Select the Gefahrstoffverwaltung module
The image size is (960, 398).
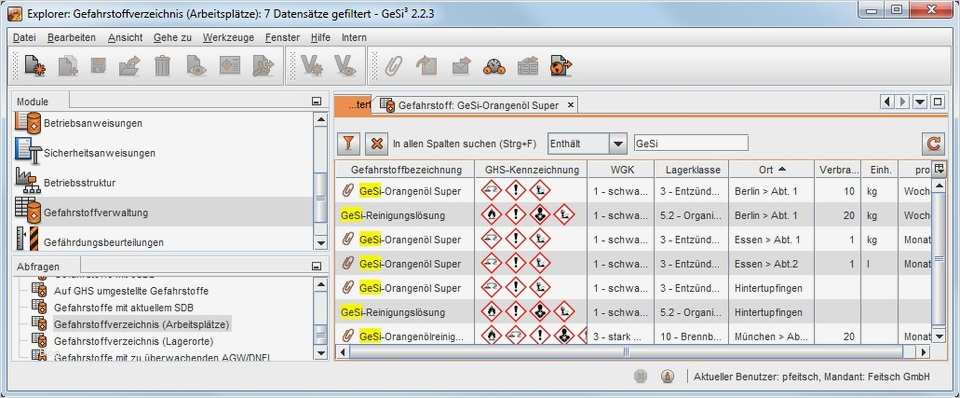(162, 212)
